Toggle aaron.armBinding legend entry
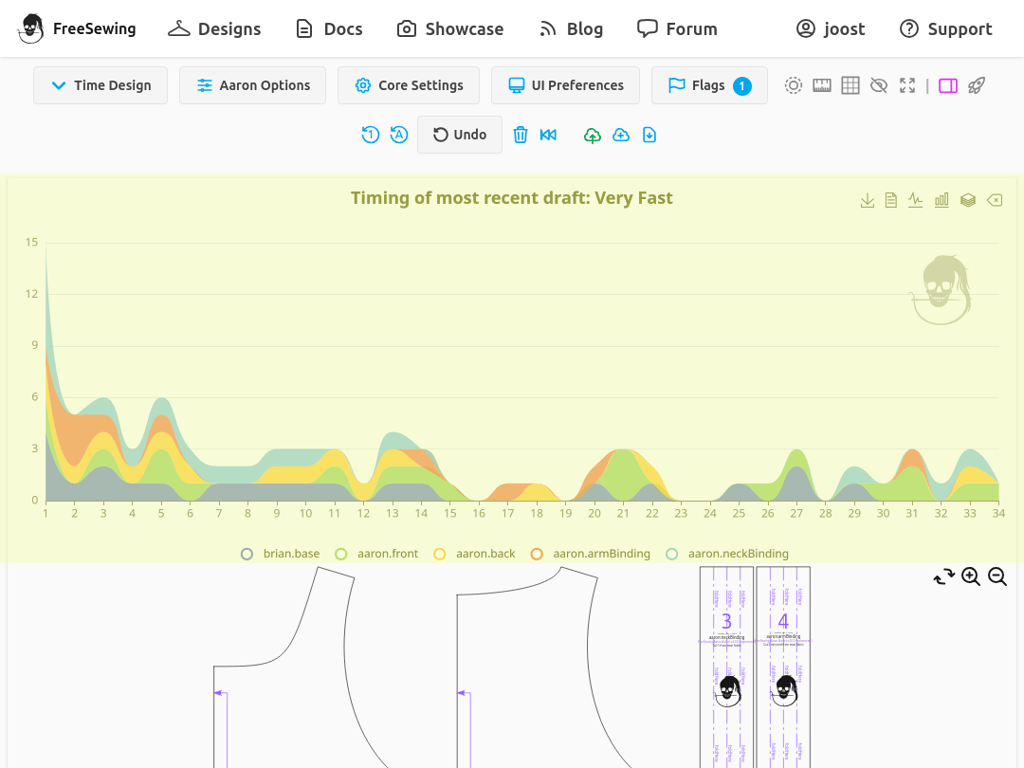 590,554
